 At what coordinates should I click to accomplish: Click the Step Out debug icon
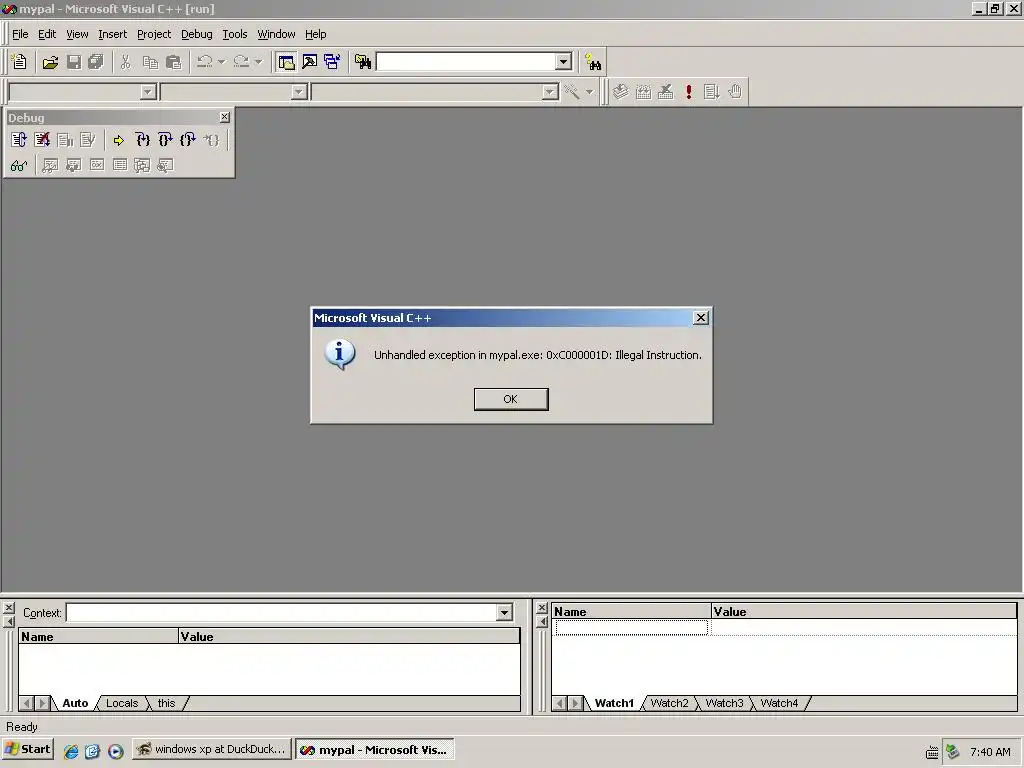[188, 140]
